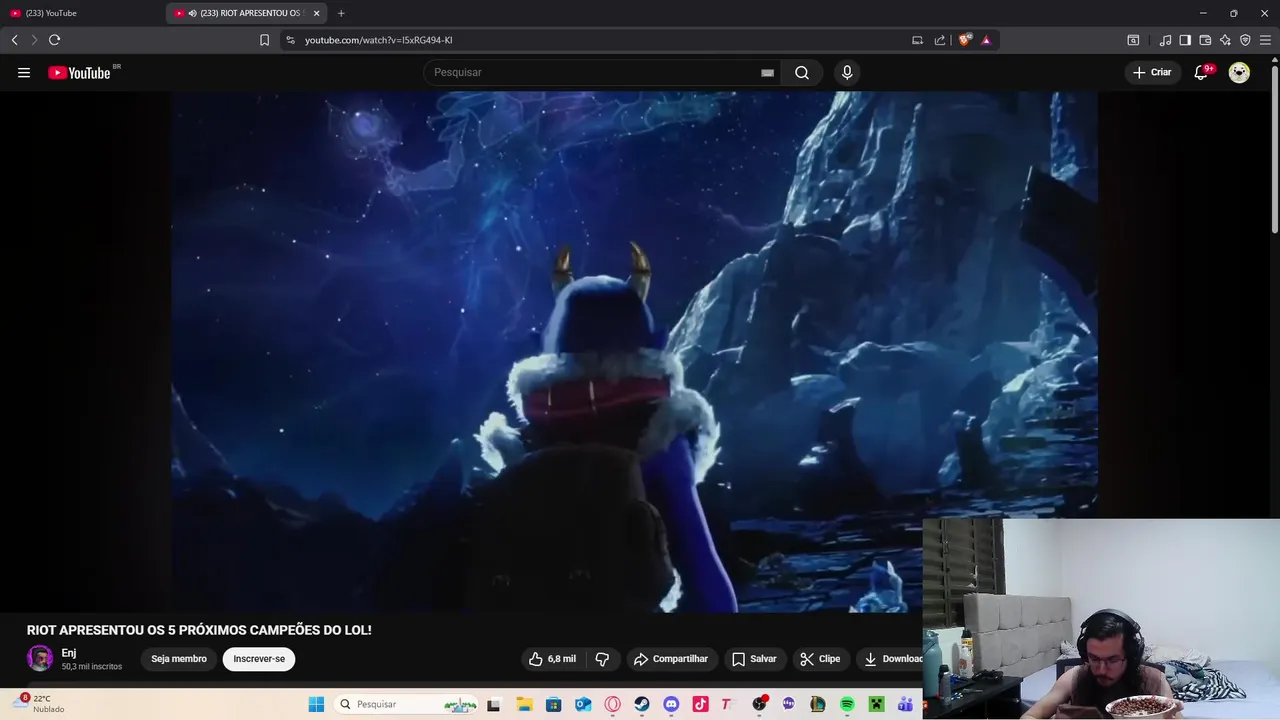Open Minecraft from taskbar
The image size is (1280, 720).
[876, 704]
